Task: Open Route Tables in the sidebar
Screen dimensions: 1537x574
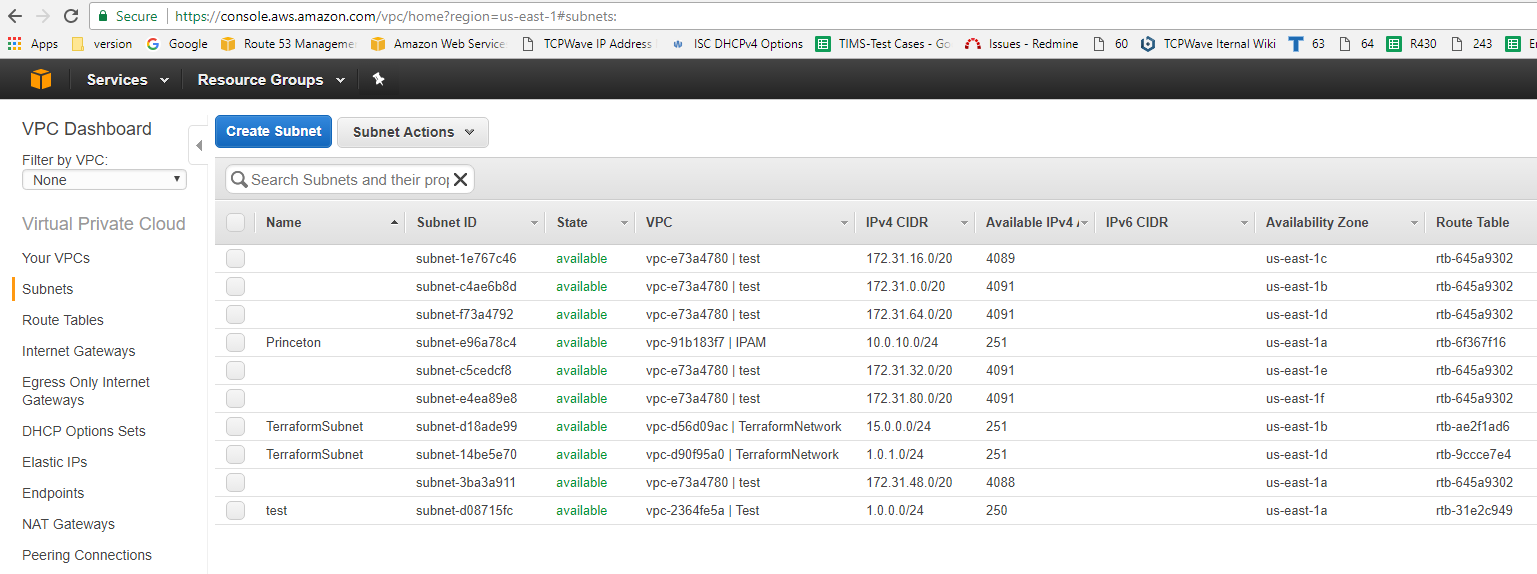Action: point(63,320)
